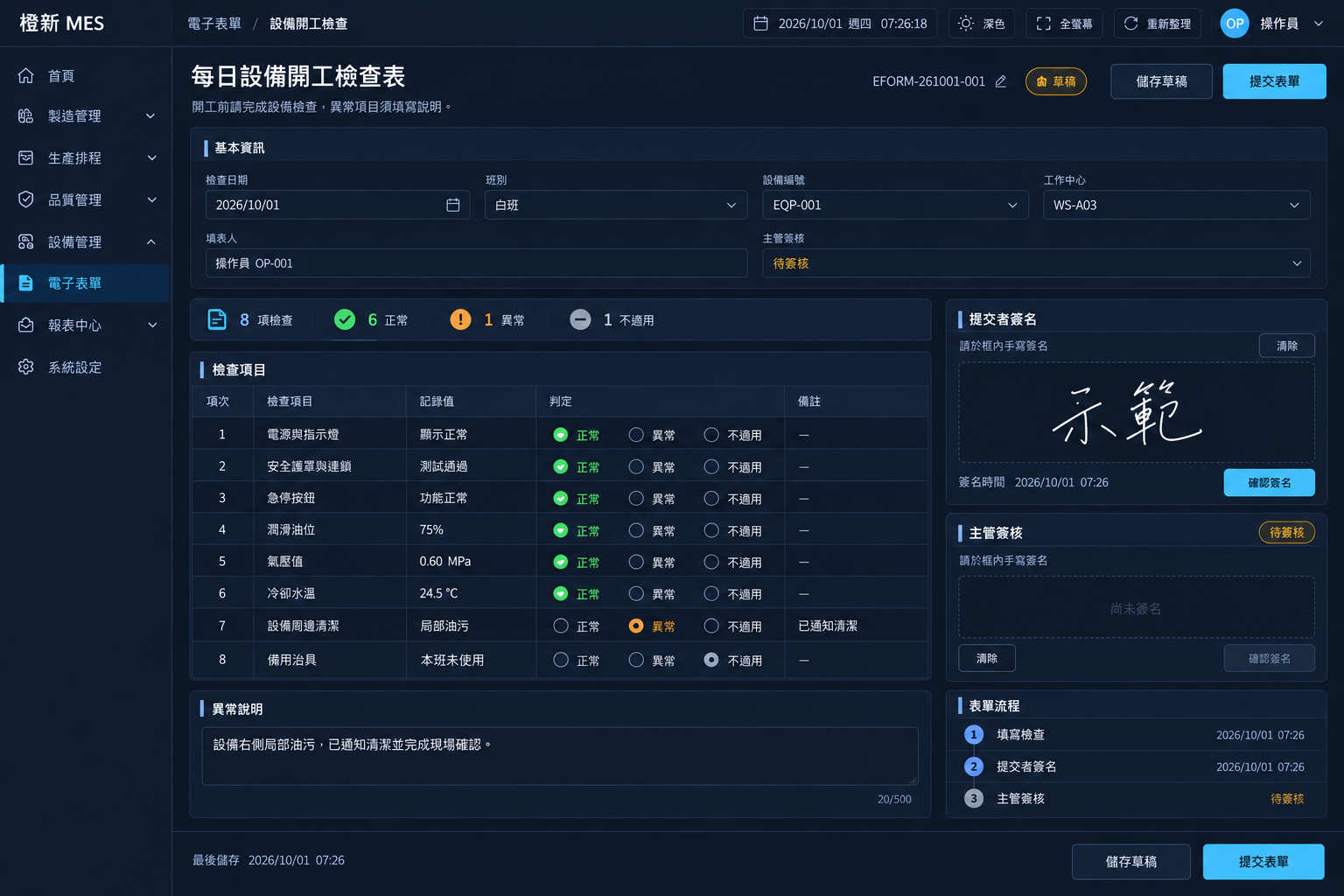Click the supervisor signature box 尚未簽名
The image size is (1344, 896).
[x=1137, y=607]
